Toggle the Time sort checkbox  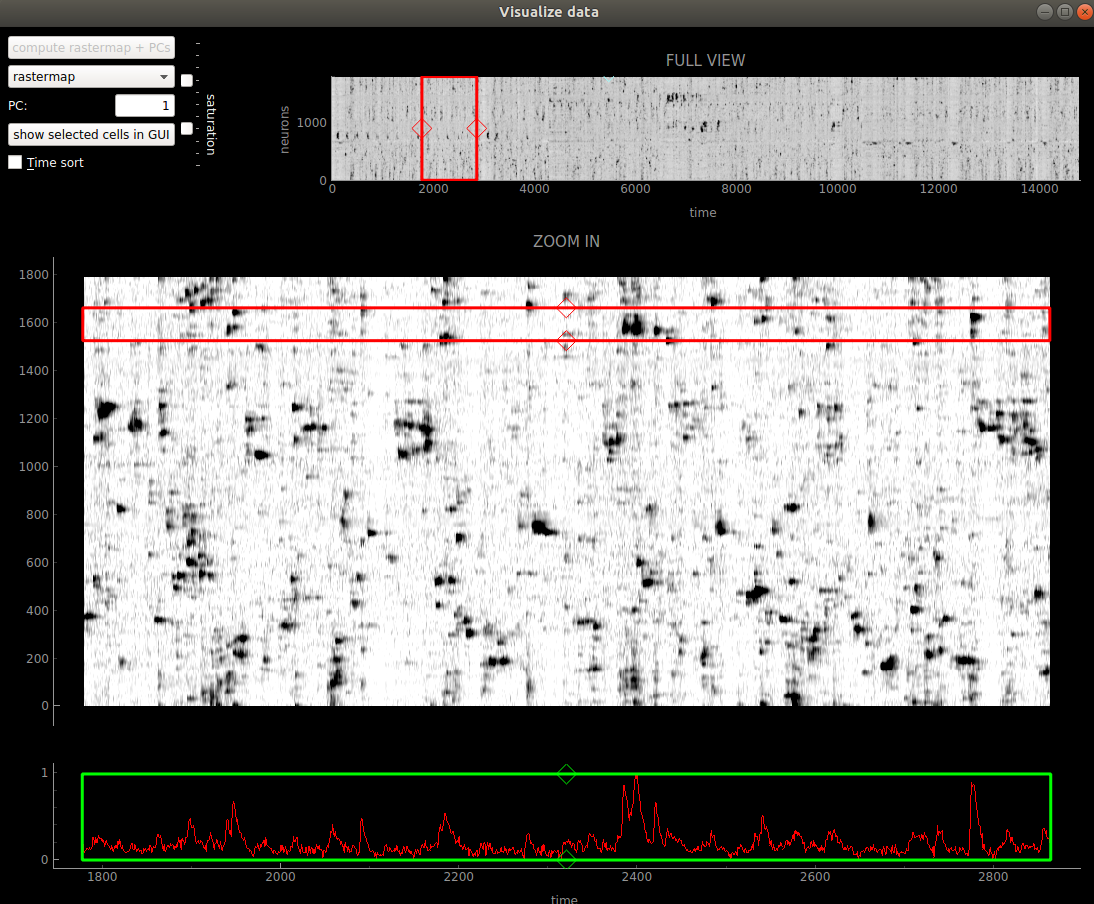point(15,163)
